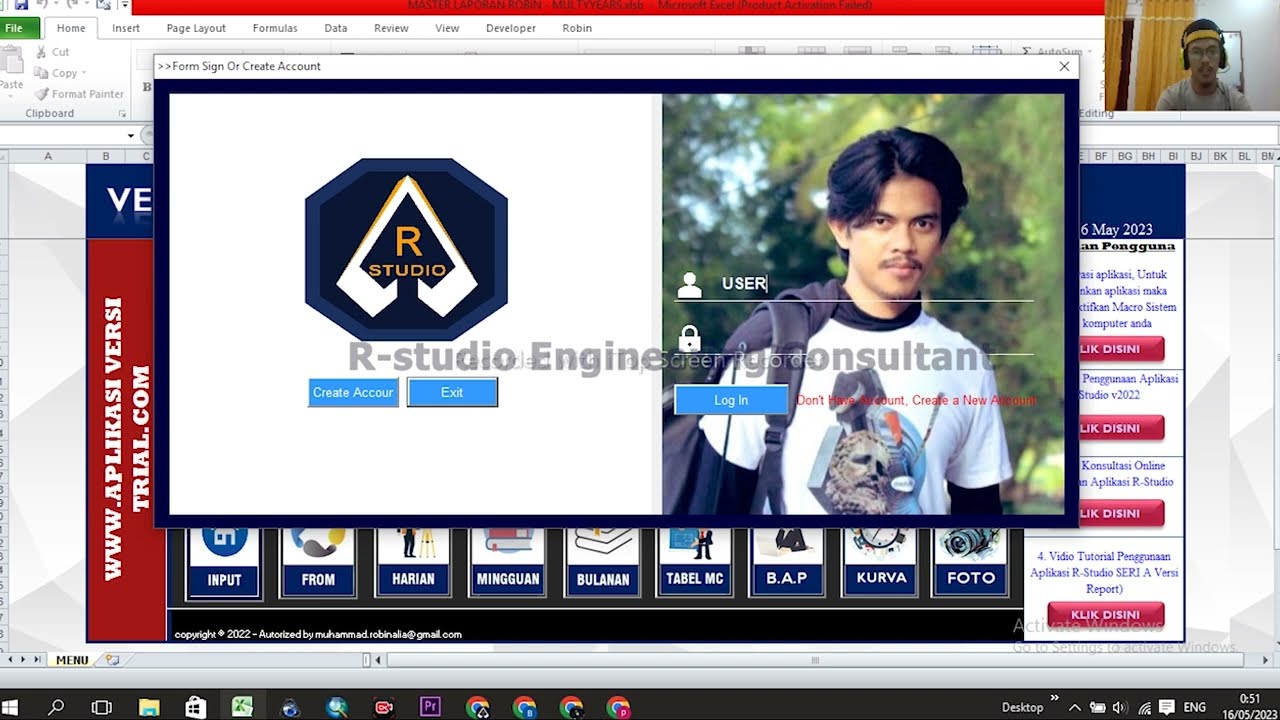The height and width of the screenshot is (720, 1280).
Task: Switch to the Page Layout ribbon tab
Action: (x=196, y=28)
